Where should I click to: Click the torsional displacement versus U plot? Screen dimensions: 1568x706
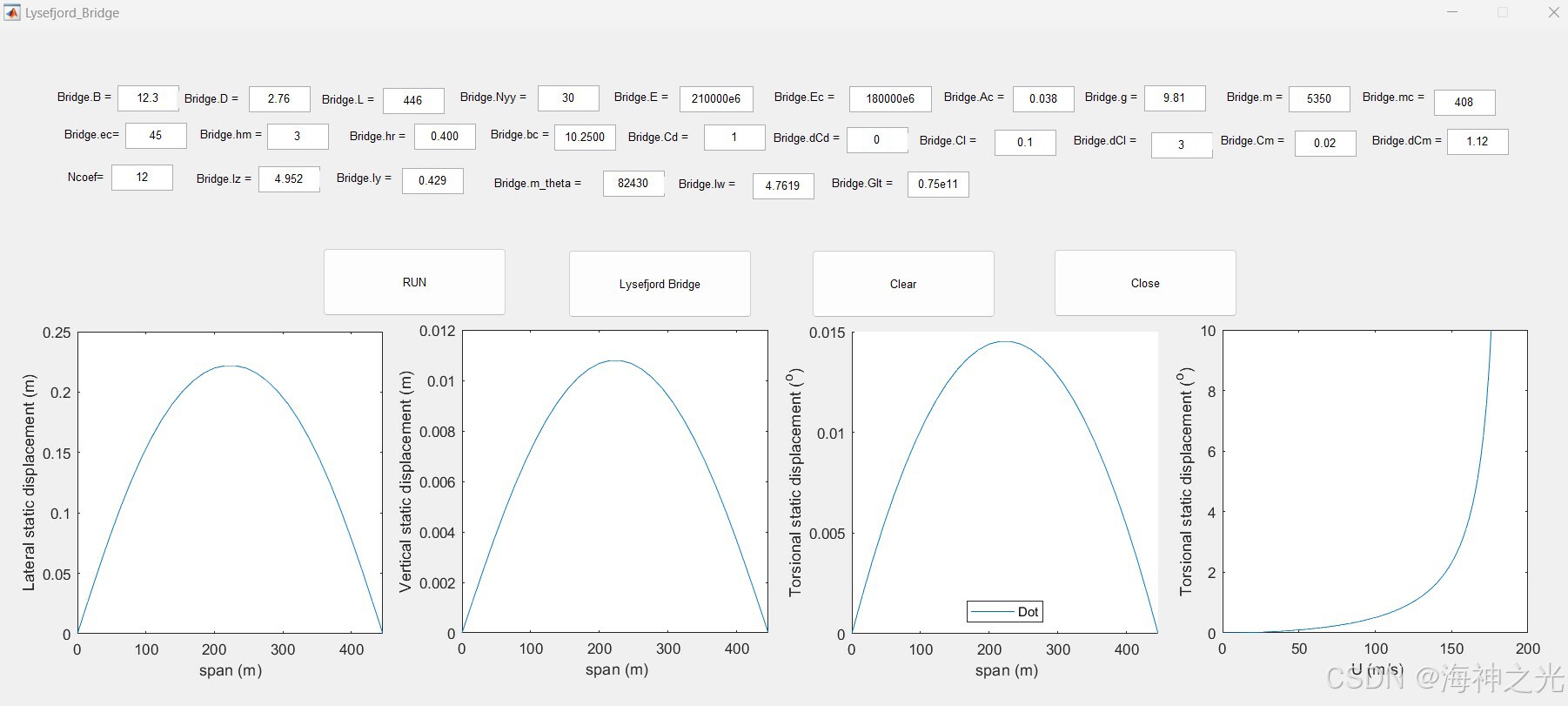click(1375, 481)
